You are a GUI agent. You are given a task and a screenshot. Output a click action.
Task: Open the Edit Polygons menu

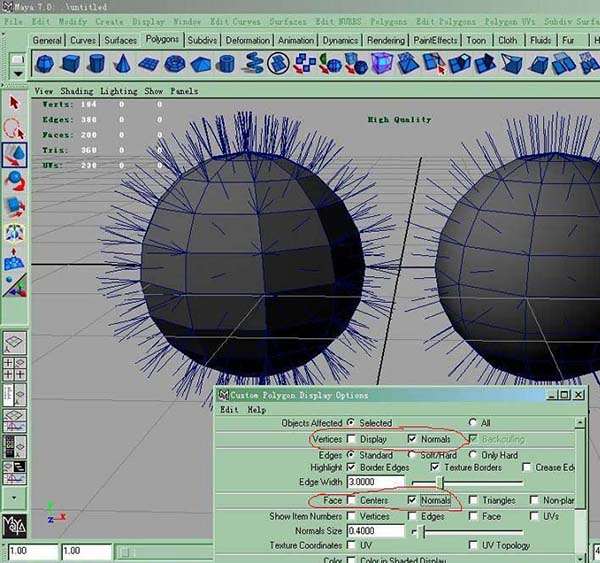click(x=446, y=21)
